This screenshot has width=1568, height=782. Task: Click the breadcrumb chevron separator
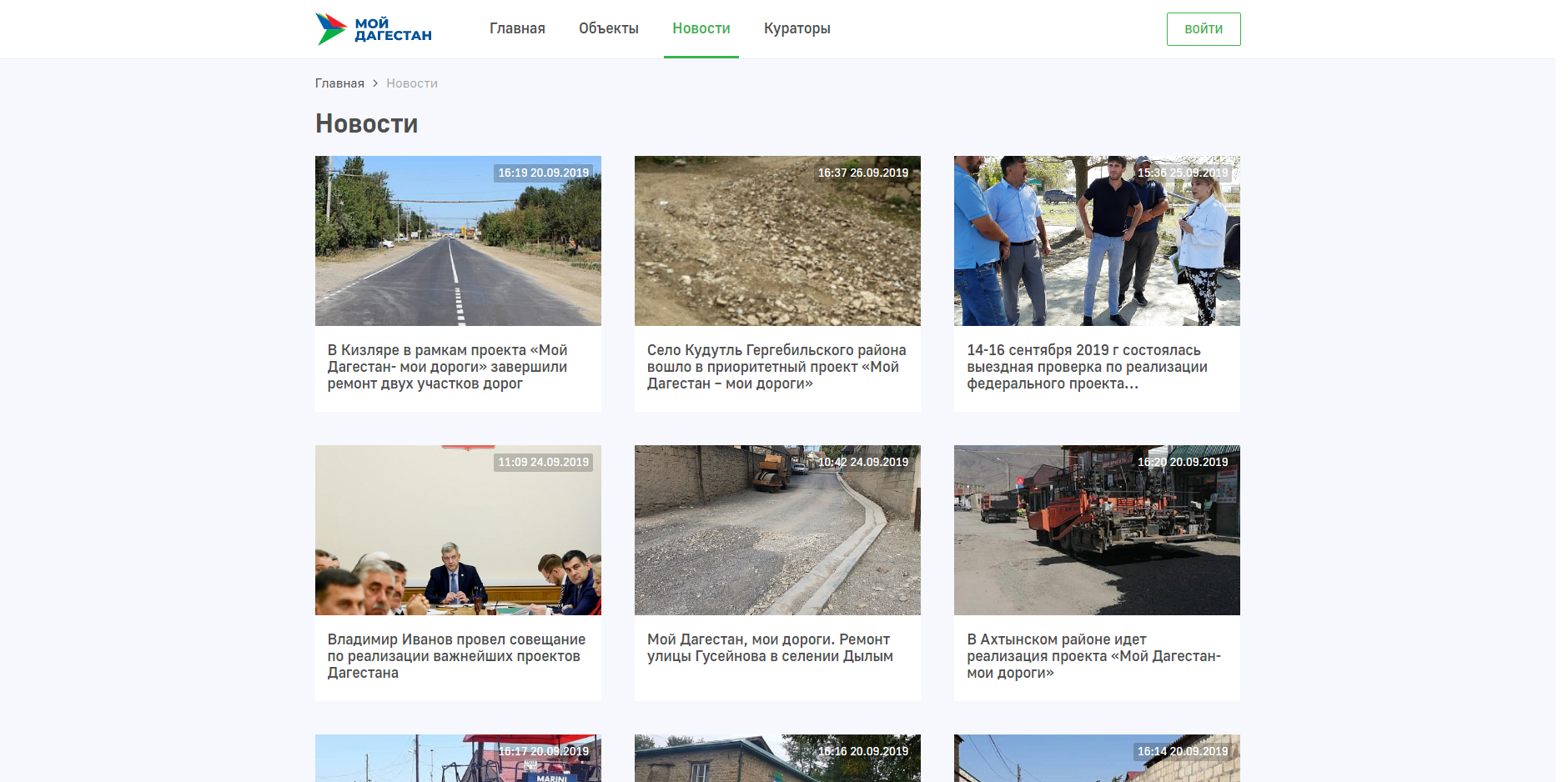(x=375, y=83)
